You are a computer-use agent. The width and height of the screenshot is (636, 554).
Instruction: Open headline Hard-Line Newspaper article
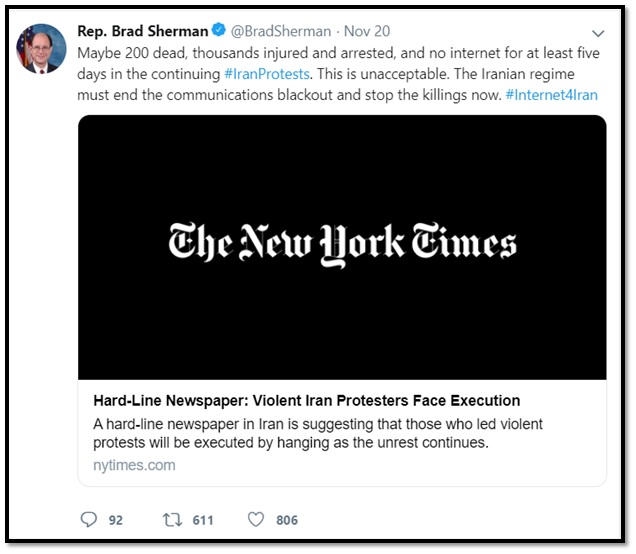[x=307, y=400]
